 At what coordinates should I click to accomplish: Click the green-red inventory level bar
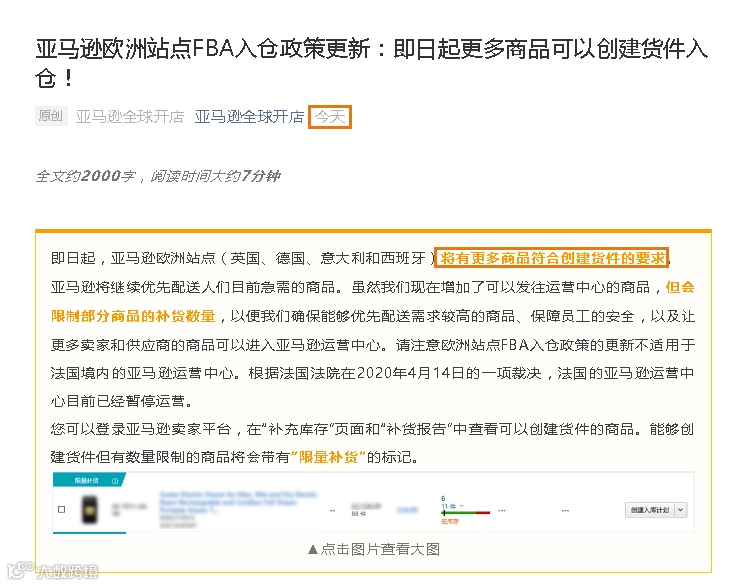point(466,513)
